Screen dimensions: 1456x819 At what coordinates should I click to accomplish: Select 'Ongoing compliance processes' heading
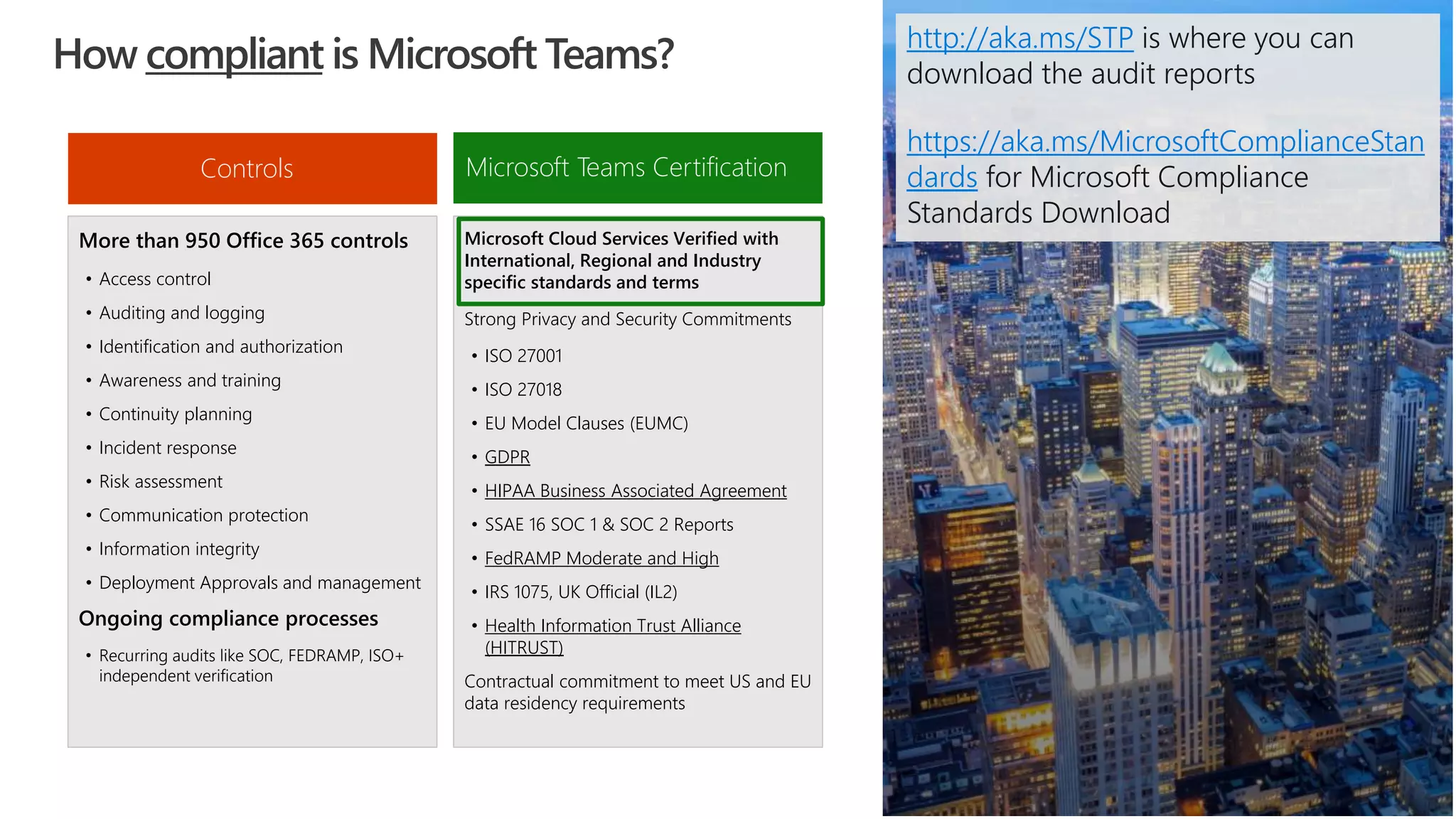click(x=228, y=619)
